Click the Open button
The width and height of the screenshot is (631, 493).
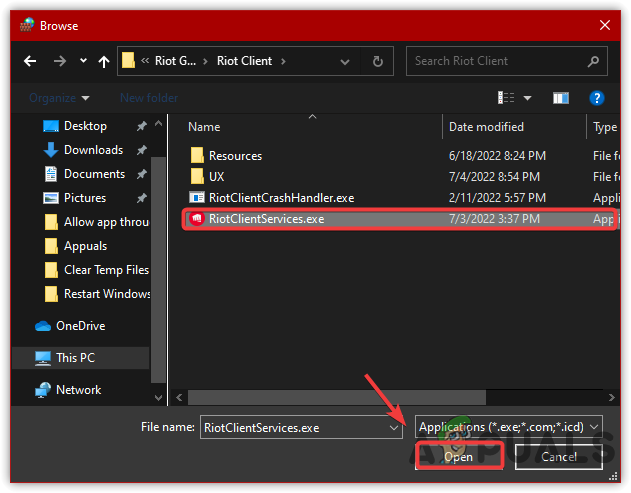(x=459, y=456)
